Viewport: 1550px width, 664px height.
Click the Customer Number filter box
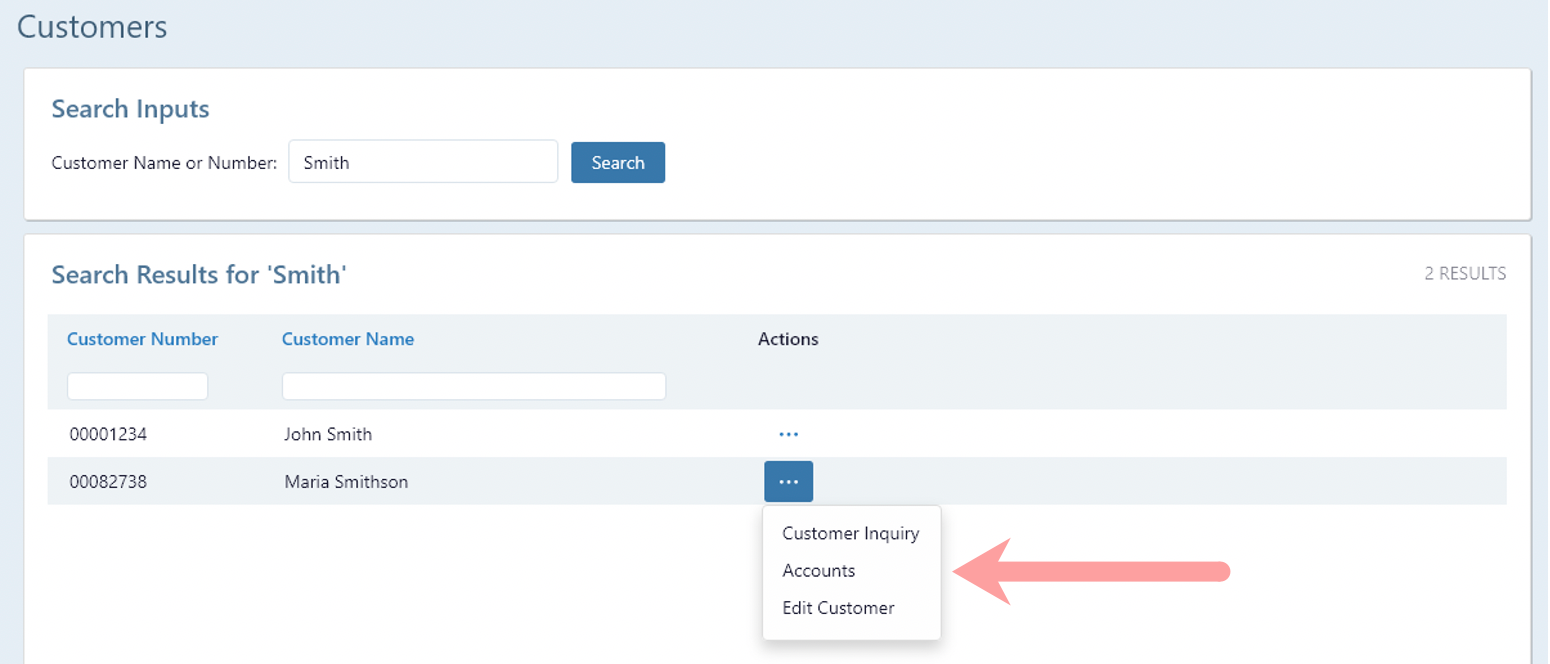pos(137,386)
